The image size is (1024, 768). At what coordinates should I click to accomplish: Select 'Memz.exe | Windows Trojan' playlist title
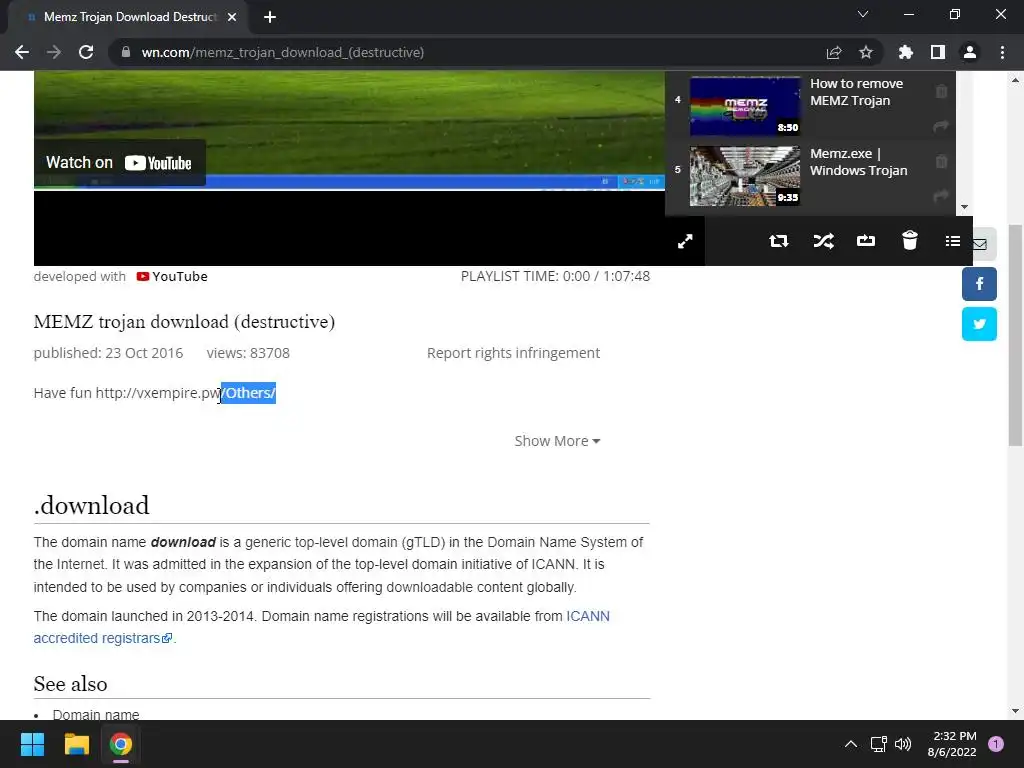click(x=859, y=162)
